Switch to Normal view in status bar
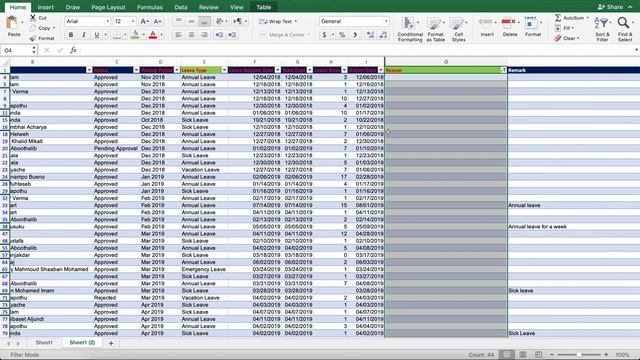Image resolution: width=640 pixels, height=360 pixels. 507,355
